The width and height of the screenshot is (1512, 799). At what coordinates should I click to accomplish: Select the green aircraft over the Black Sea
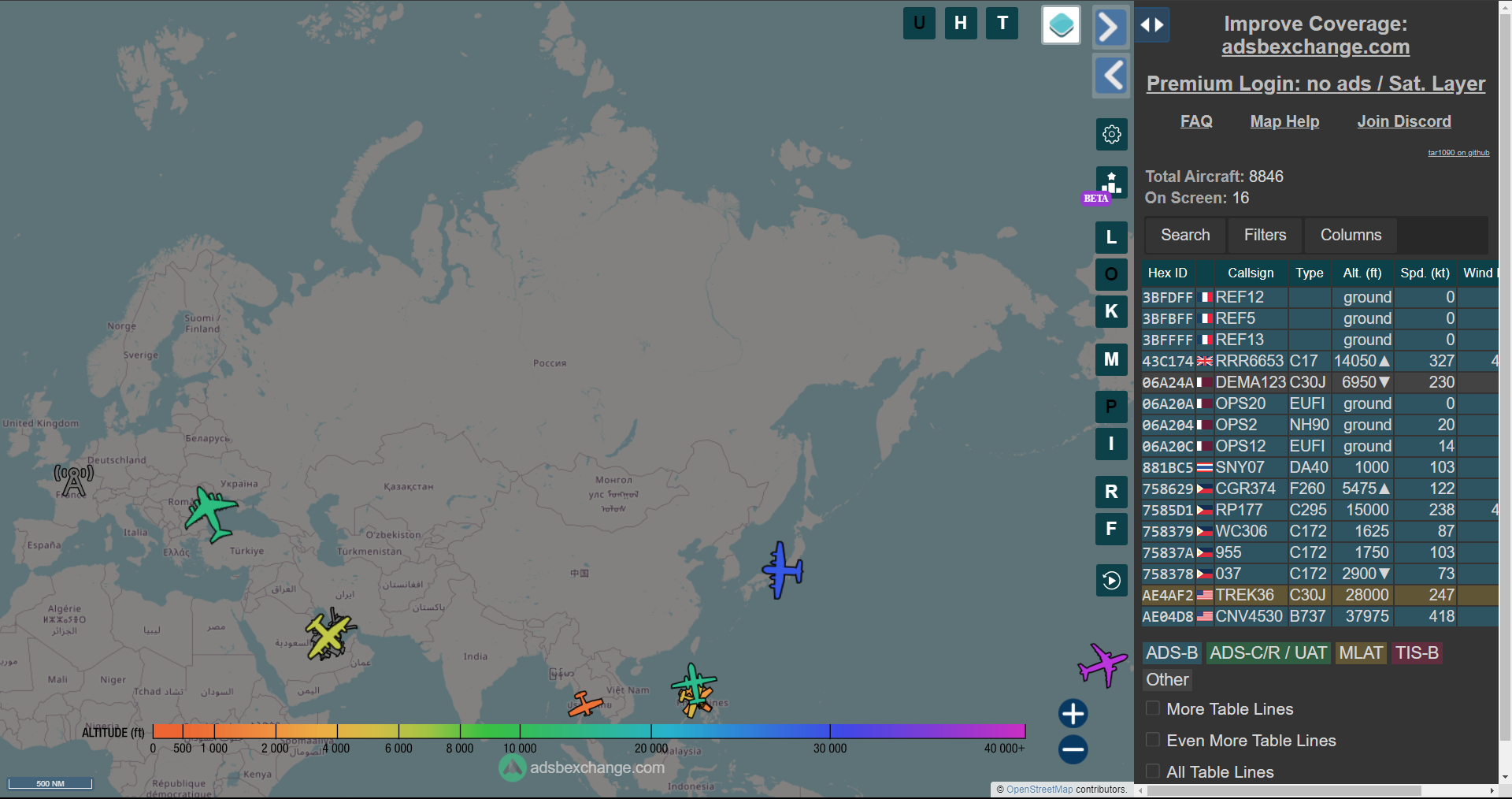pos(210,514)
